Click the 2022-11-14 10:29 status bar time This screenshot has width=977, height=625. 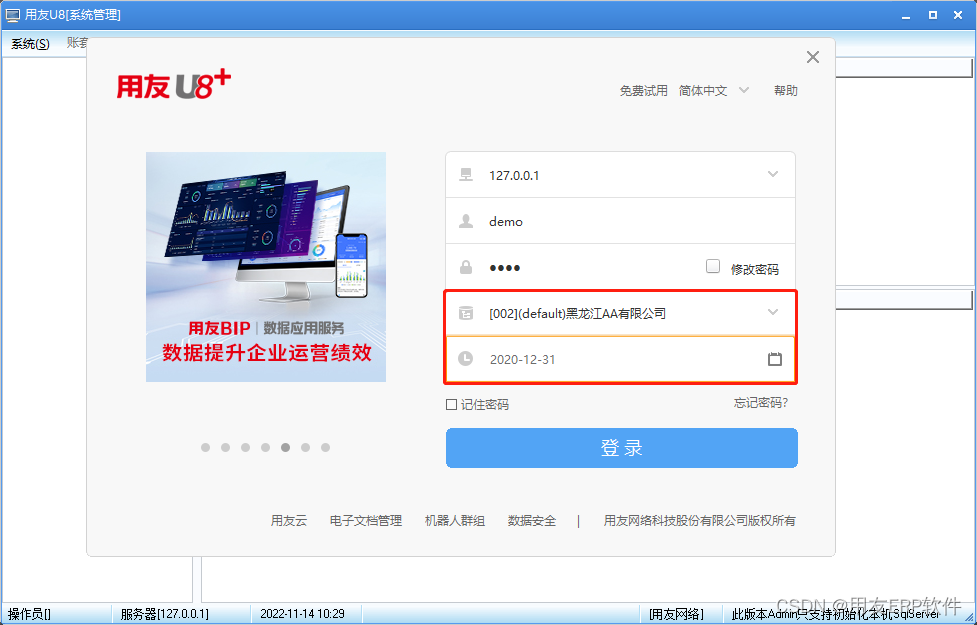click(302, 614)
